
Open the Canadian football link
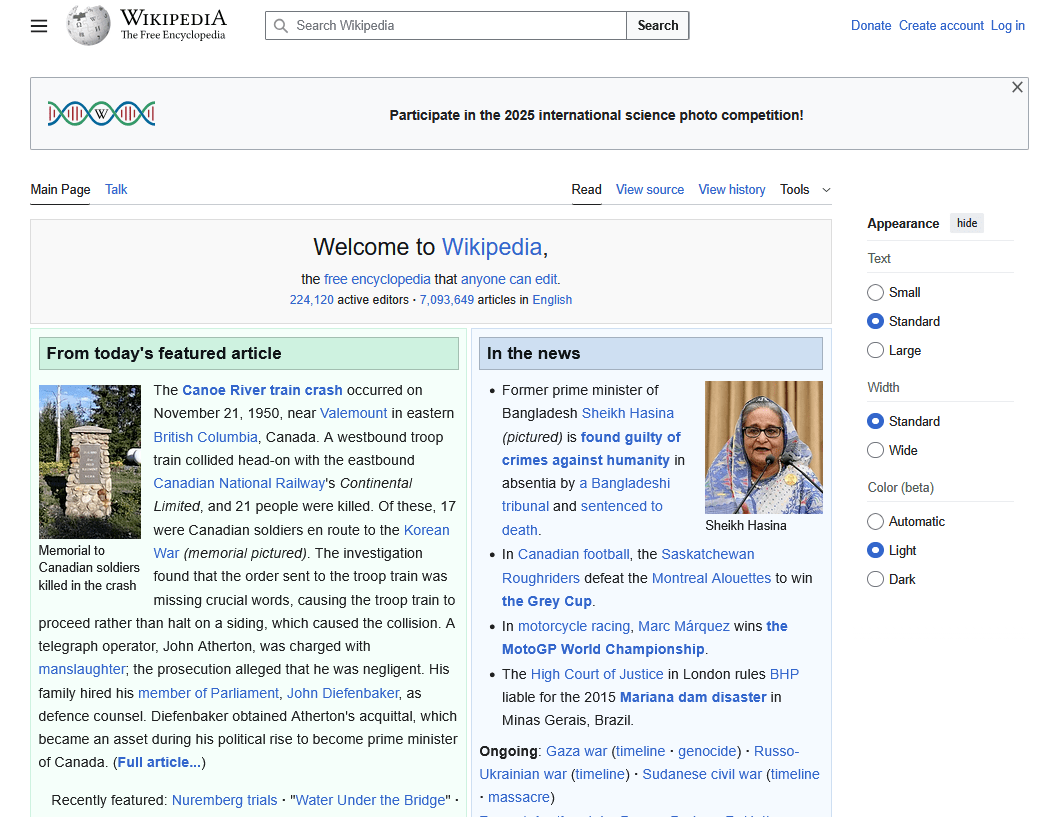[573, 554]
